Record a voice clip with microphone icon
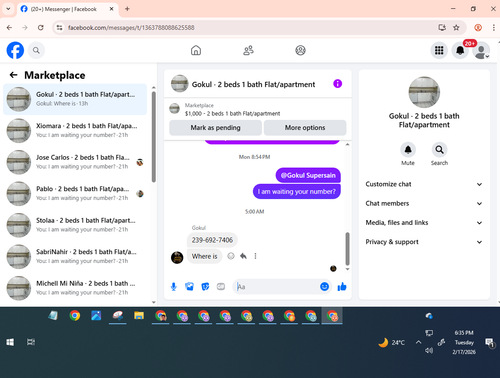This screenshot has width=500, height=378. pyautogui.click(x=174, y=287)
